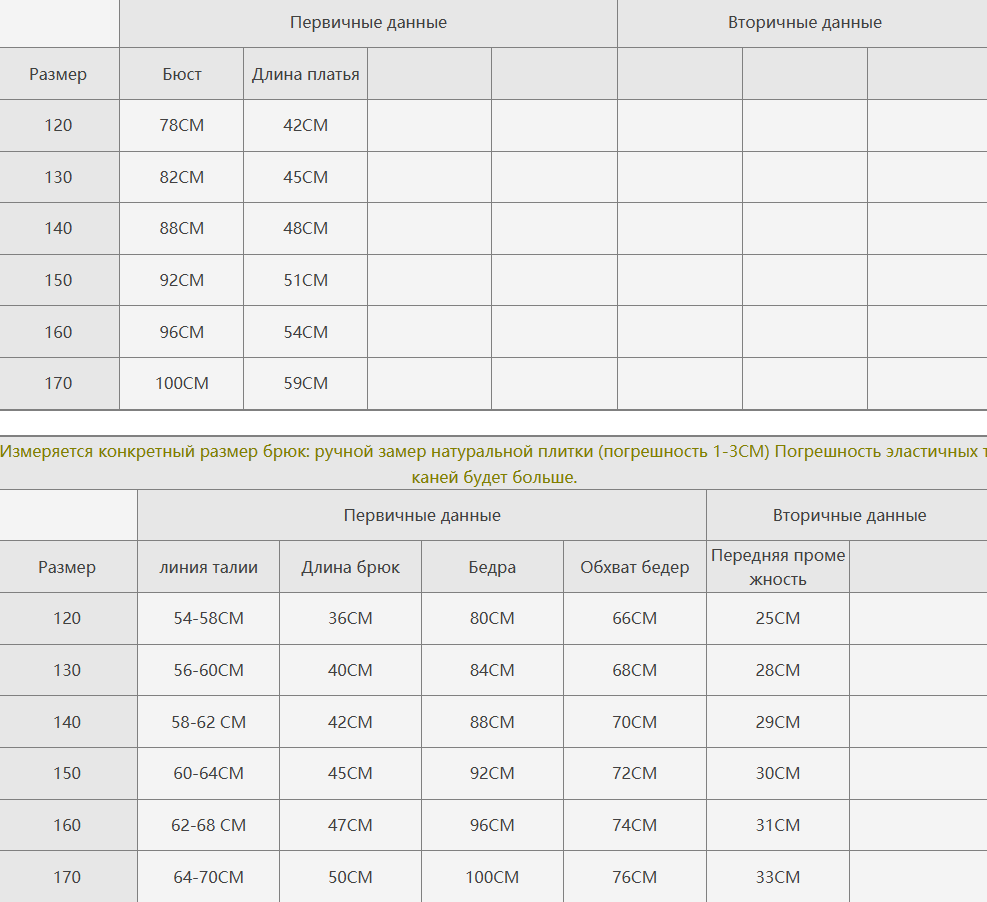Click the '100CM' hips cell in trousers table

pyautogui.click(x=492, y=877)
